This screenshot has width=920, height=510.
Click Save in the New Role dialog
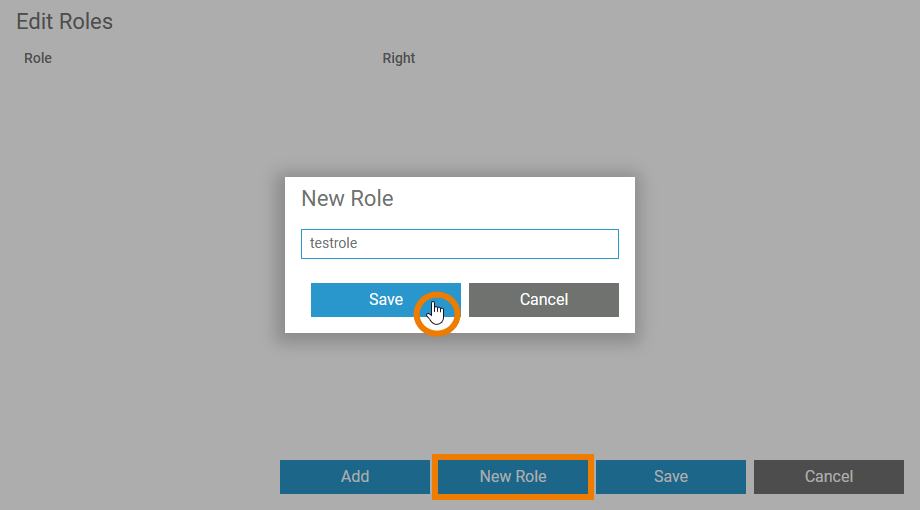click(x=385, y=300)
